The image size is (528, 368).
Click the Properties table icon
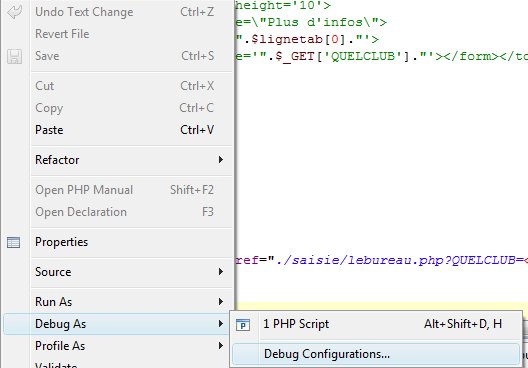coord(13,242)
